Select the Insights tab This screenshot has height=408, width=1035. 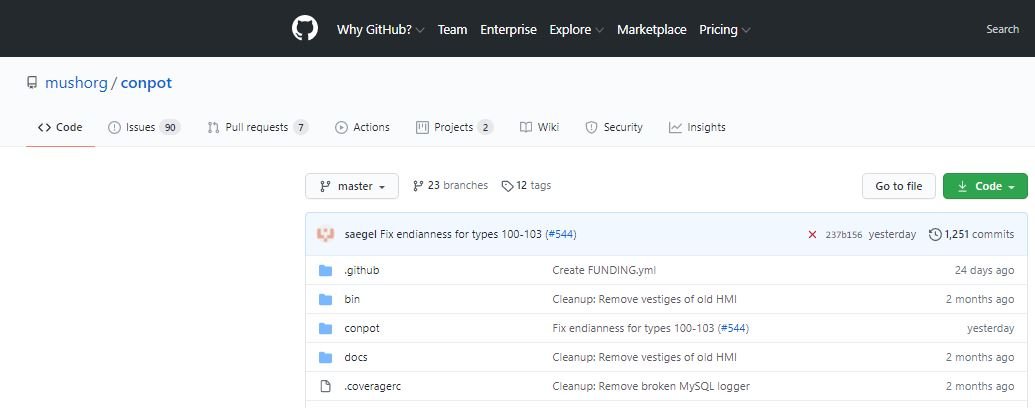point(697,127)
